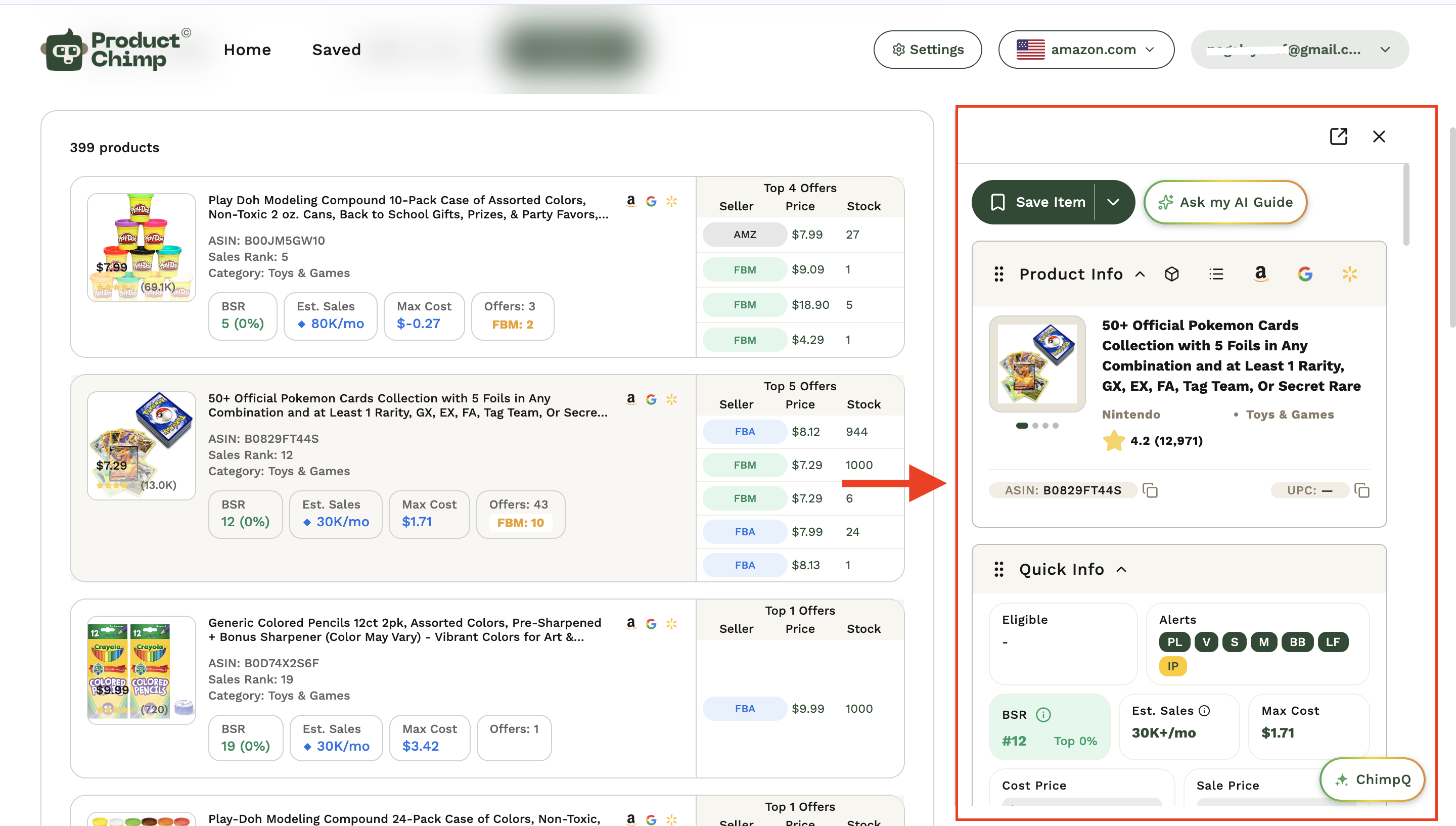Open the gmail account dropdown
Image resolution: width=1456 pixels, height=826 pixels.
pos(1300,50)
